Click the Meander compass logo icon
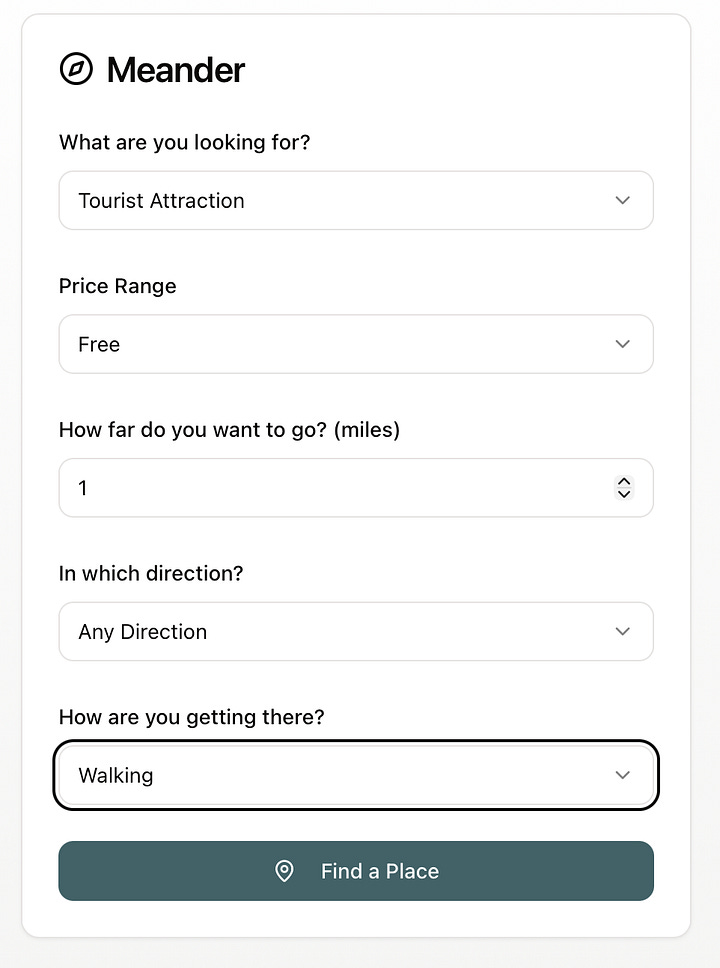This screenshot has height=968, width=720. [x=76, y=69]
